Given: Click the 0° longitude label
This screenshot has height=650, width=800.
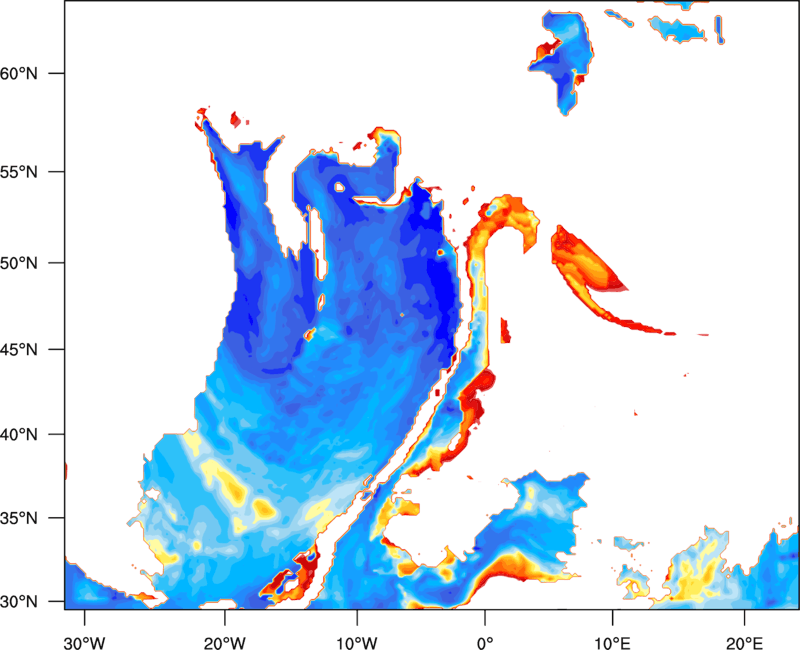Looking at the screenshot, I should click(485, 643).
